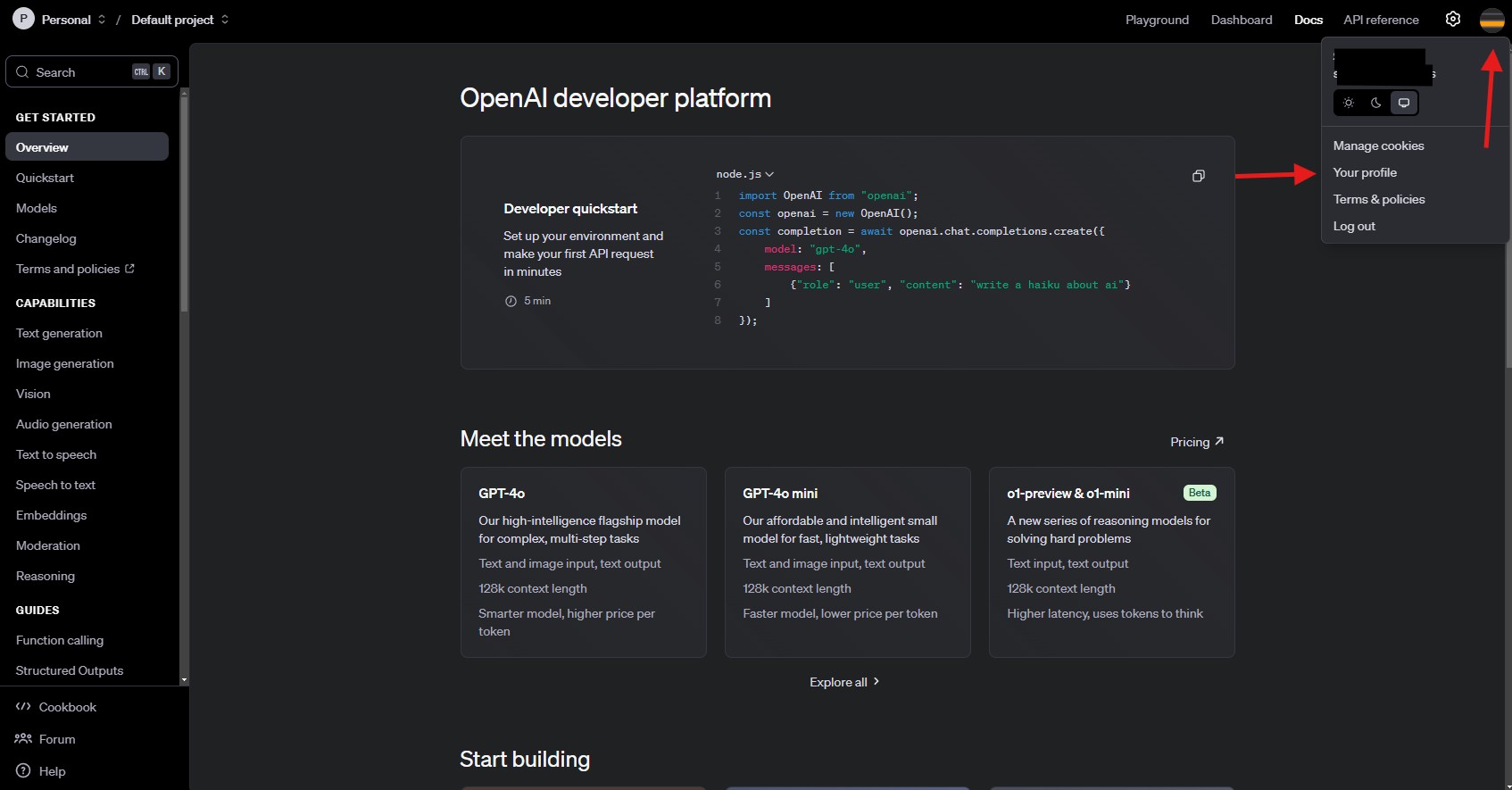Image resolution: width=1512 pixels, height=790 pixels.
Task: Switch to light theme
Action: pyautogui.click(x=1349, y=103)
